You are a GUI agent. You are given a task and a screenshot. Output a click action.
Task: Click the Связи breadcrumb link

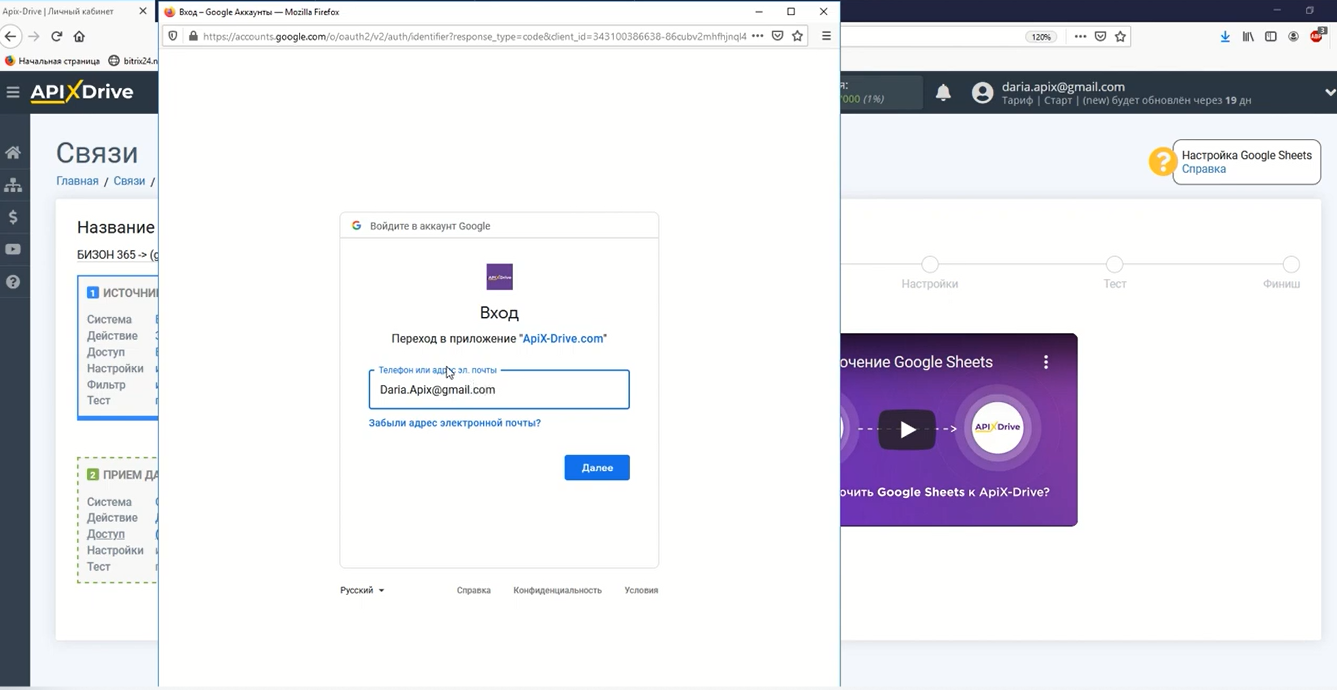tap(129, 181)
